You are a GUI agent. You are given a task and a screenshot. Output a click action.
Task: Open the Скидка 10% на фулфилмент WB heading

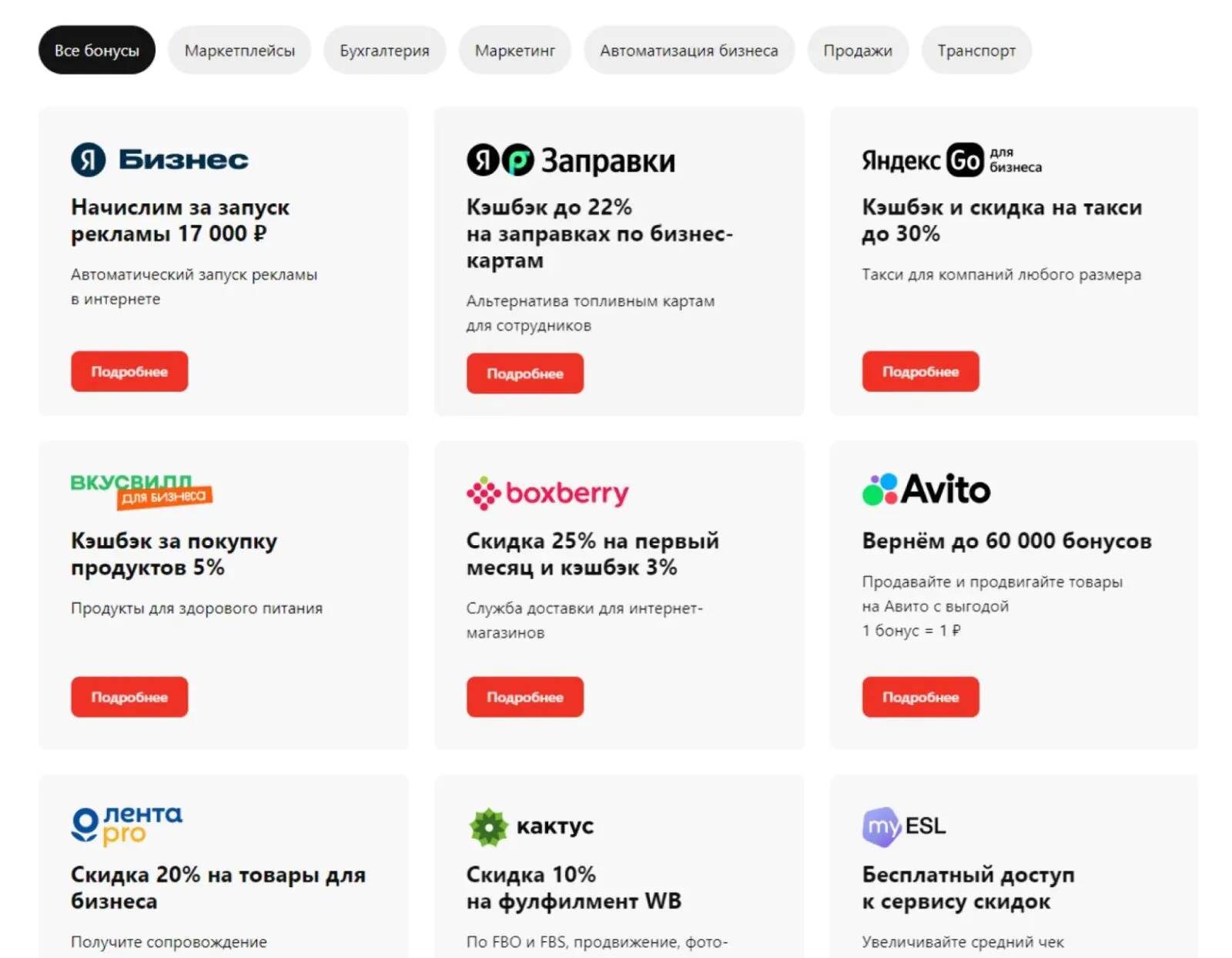click(x=574, y=888)
